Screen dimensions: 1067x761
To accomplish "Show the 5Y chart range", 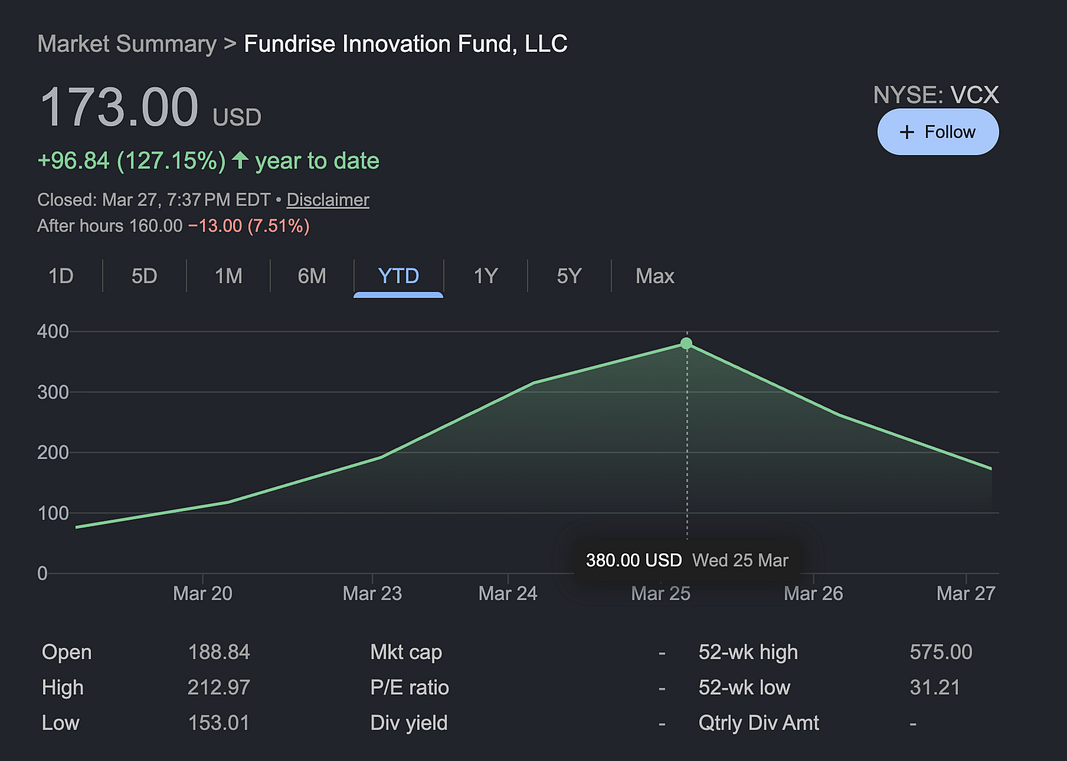I will coord(569,276).
